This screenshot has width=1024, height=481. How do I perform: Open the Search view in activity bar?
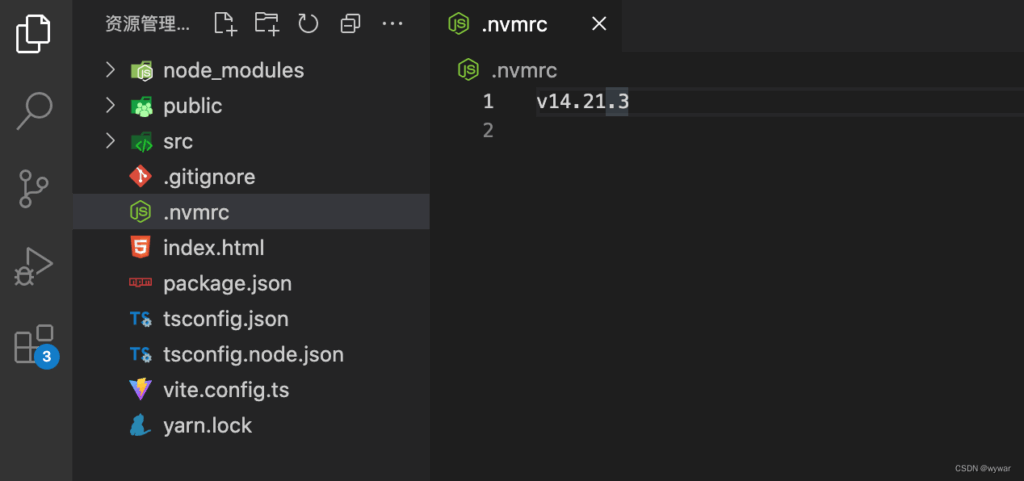tap(34, 111)
